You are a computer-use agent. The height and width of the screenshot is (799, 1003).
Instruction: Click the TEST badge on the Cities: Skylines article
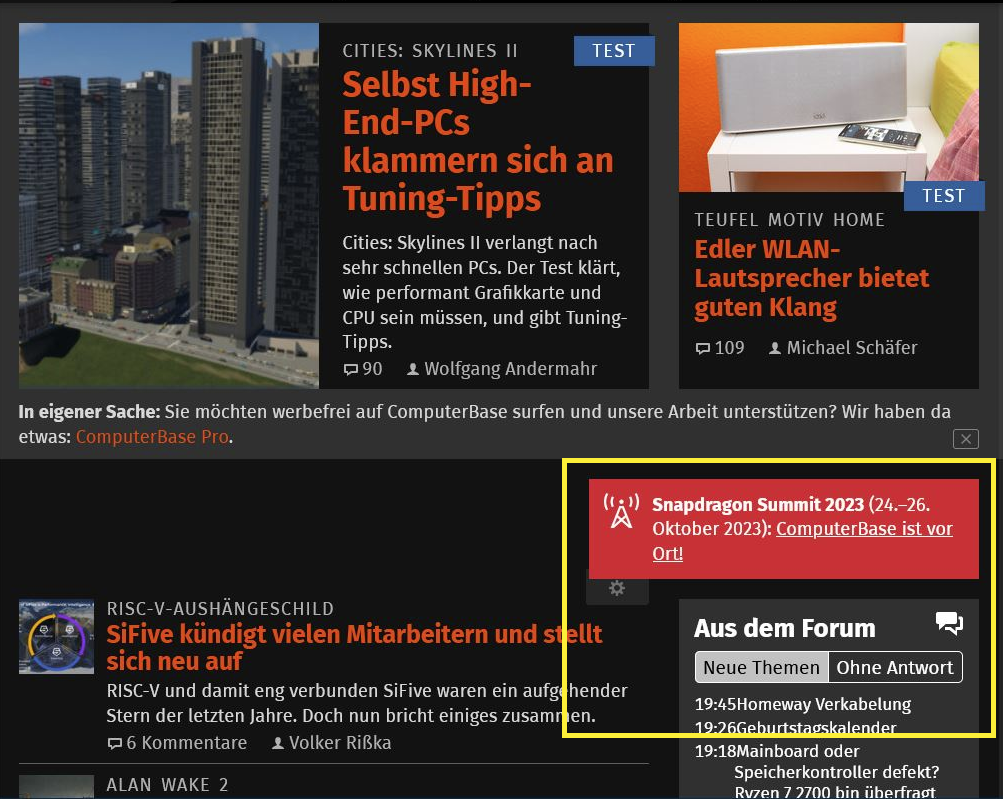click(x=614, y=51)
